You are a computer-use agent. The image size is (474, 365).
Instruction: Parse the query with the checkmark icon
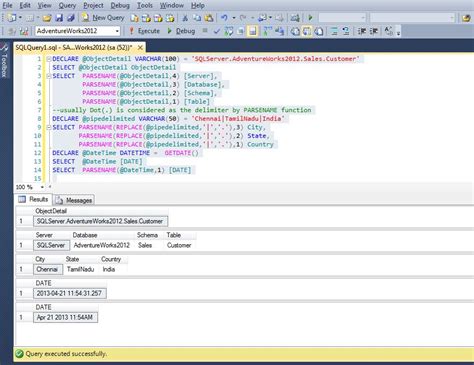pos(217,31)
